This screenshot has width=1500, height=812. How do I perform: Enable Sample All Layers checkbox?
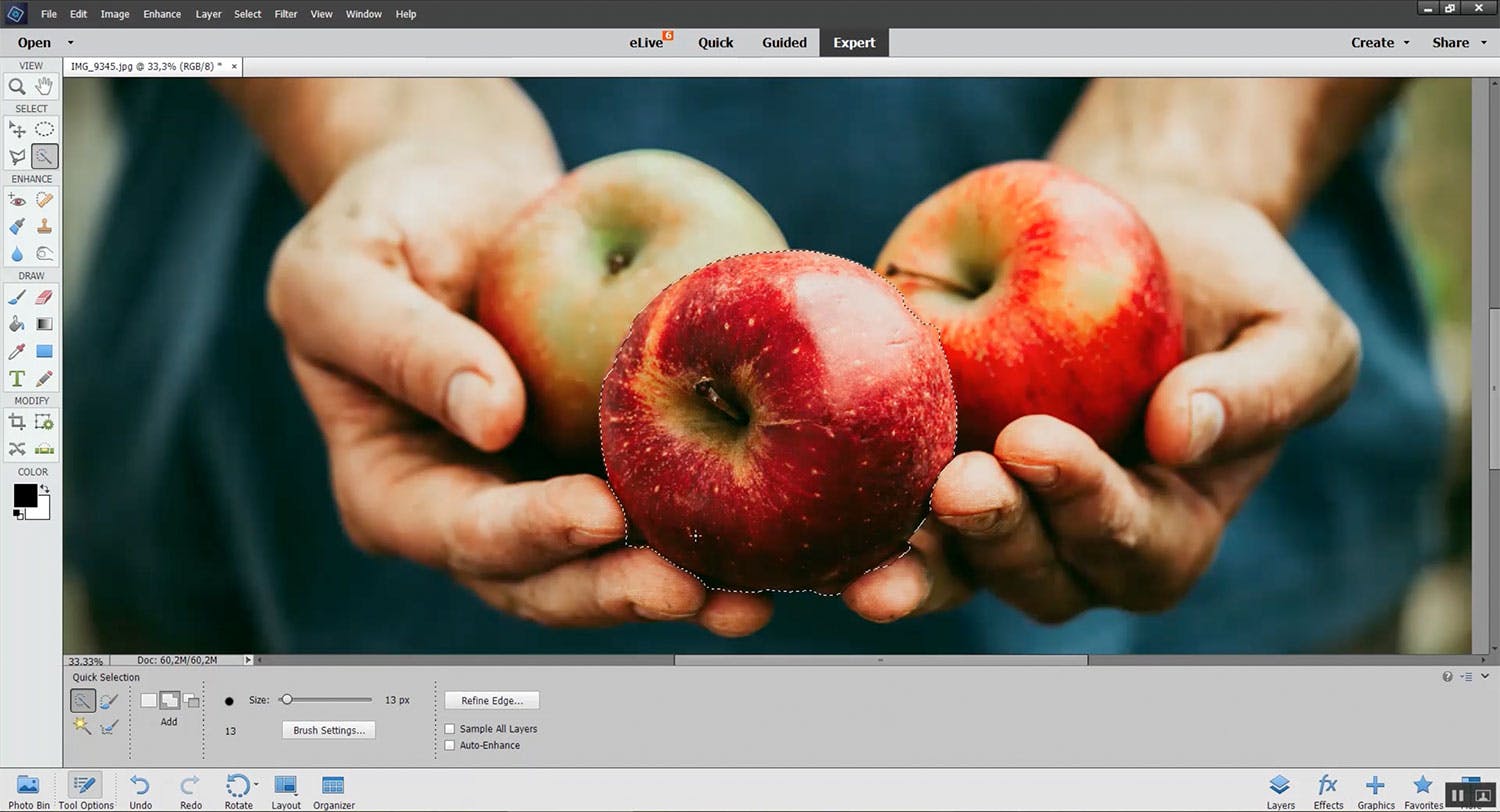pyautogui.click(x=450, y=729)
